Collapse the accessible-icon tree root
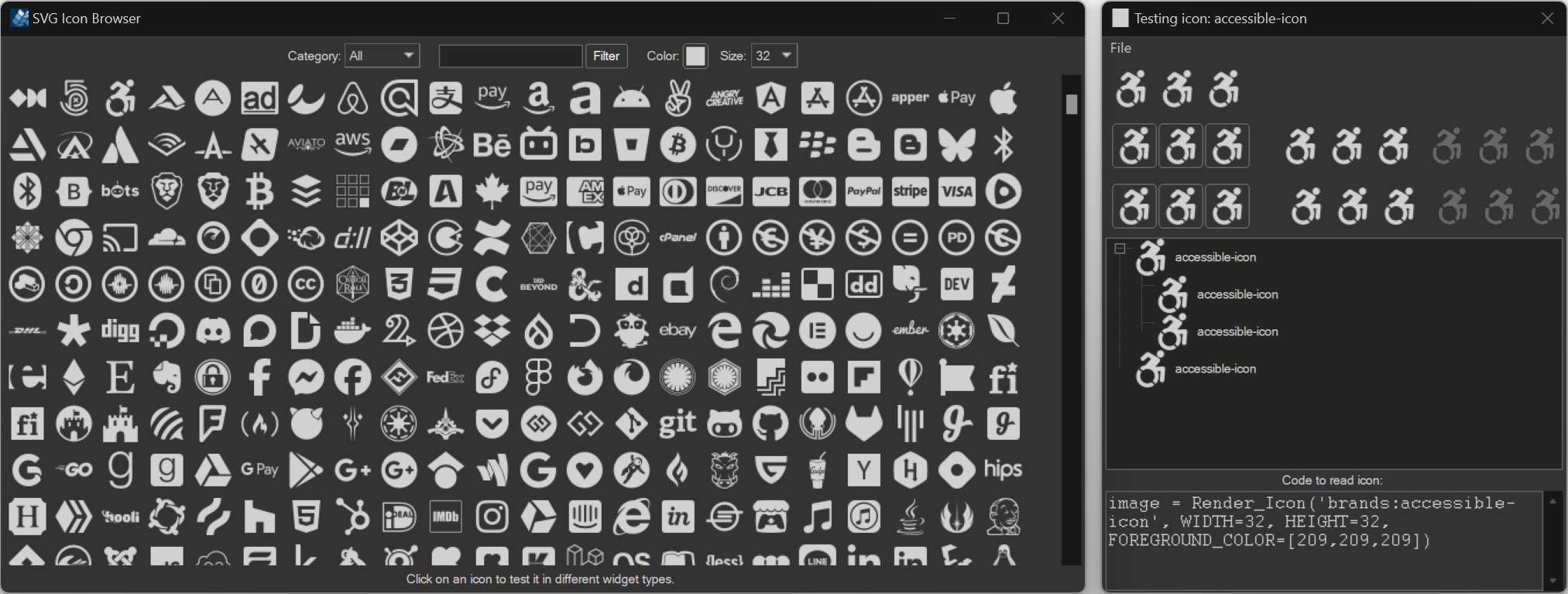The height and width of the screenshot is (594, 1568). [x=1120, y=249]
